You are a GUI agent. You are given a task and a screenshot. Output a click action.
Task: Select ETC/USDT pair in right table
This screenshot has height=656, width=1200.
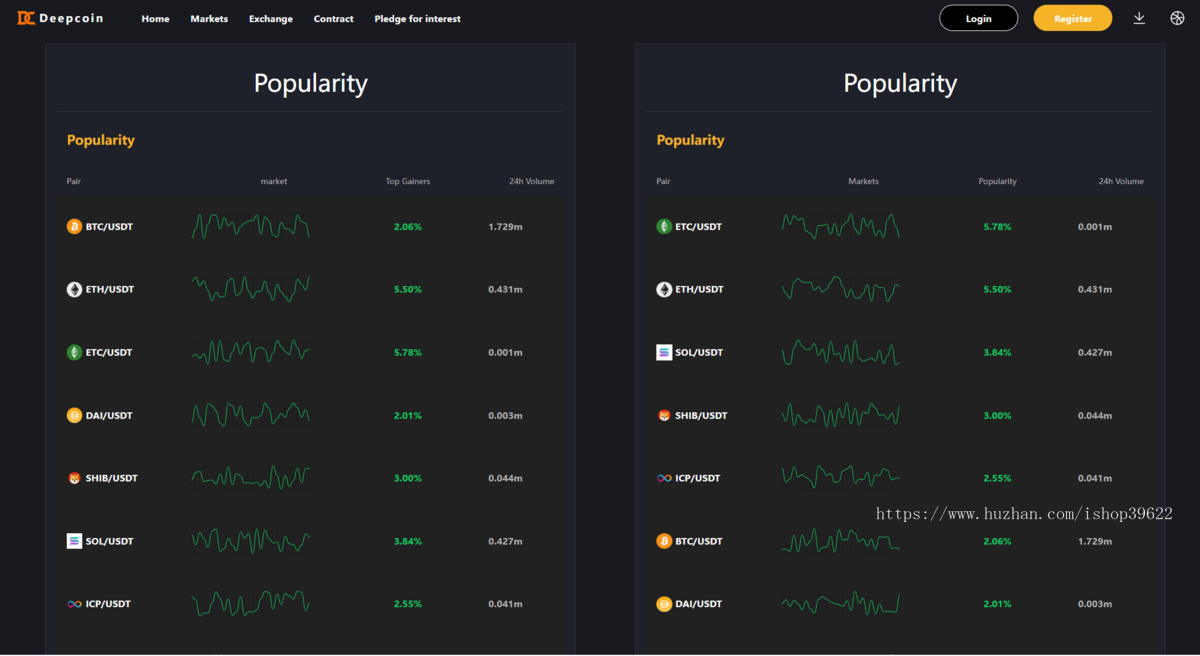(x=699, y=227)
